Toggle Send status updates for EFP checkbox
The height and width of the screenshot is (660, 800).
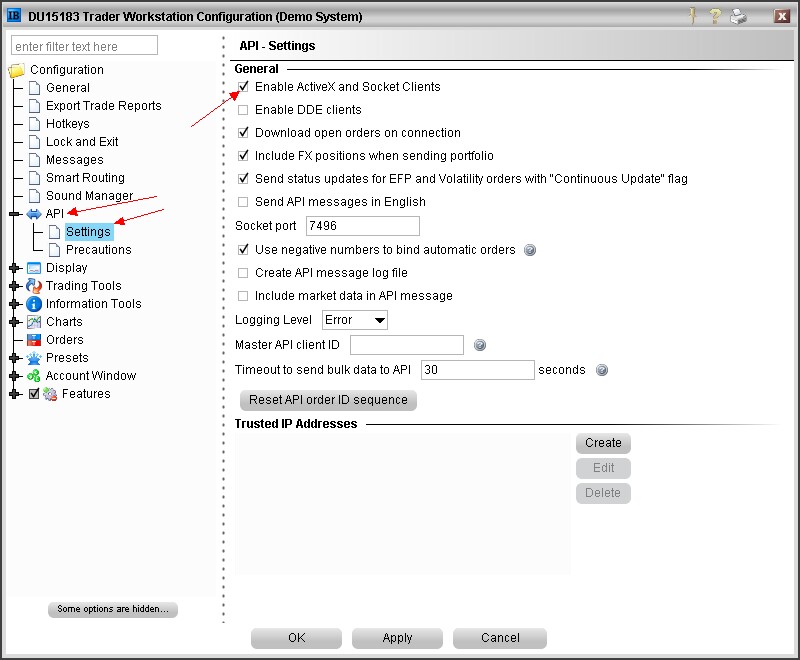tap(243, 179)
